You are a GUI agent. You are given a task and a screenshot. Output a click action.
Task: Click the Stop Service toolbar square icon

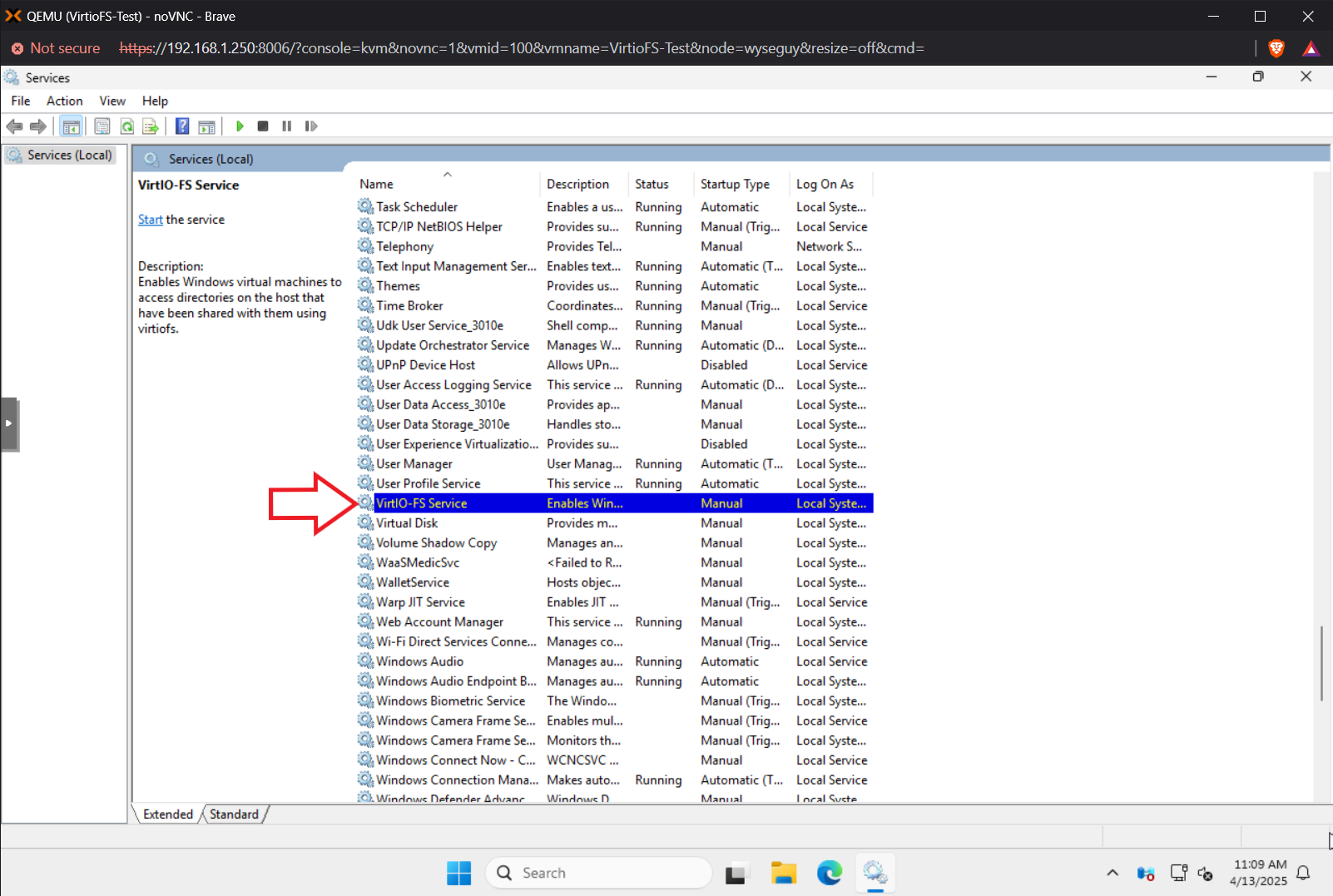tap(263, 126)
